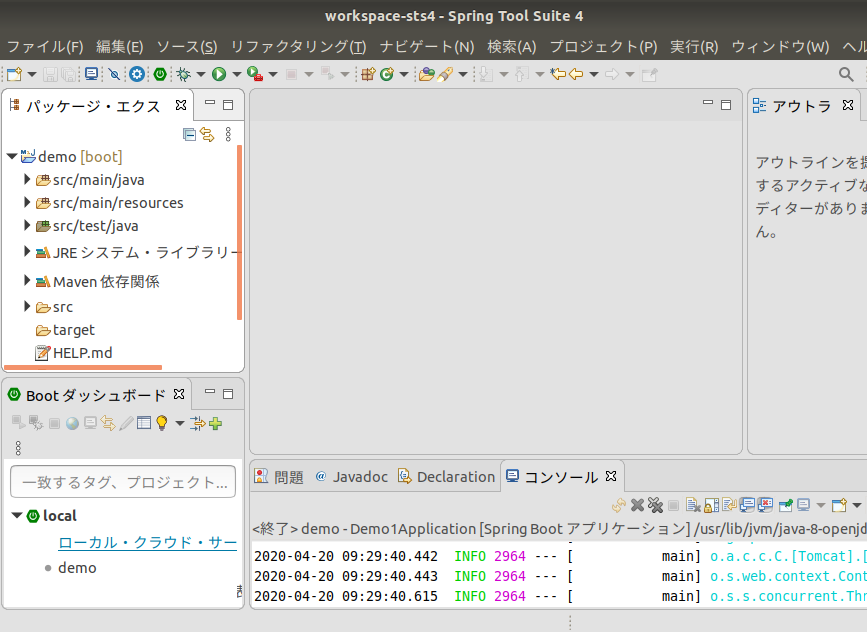Open the 実行(R) menu
This screenshot has height=632, width=867.
[x=692, y=46]
